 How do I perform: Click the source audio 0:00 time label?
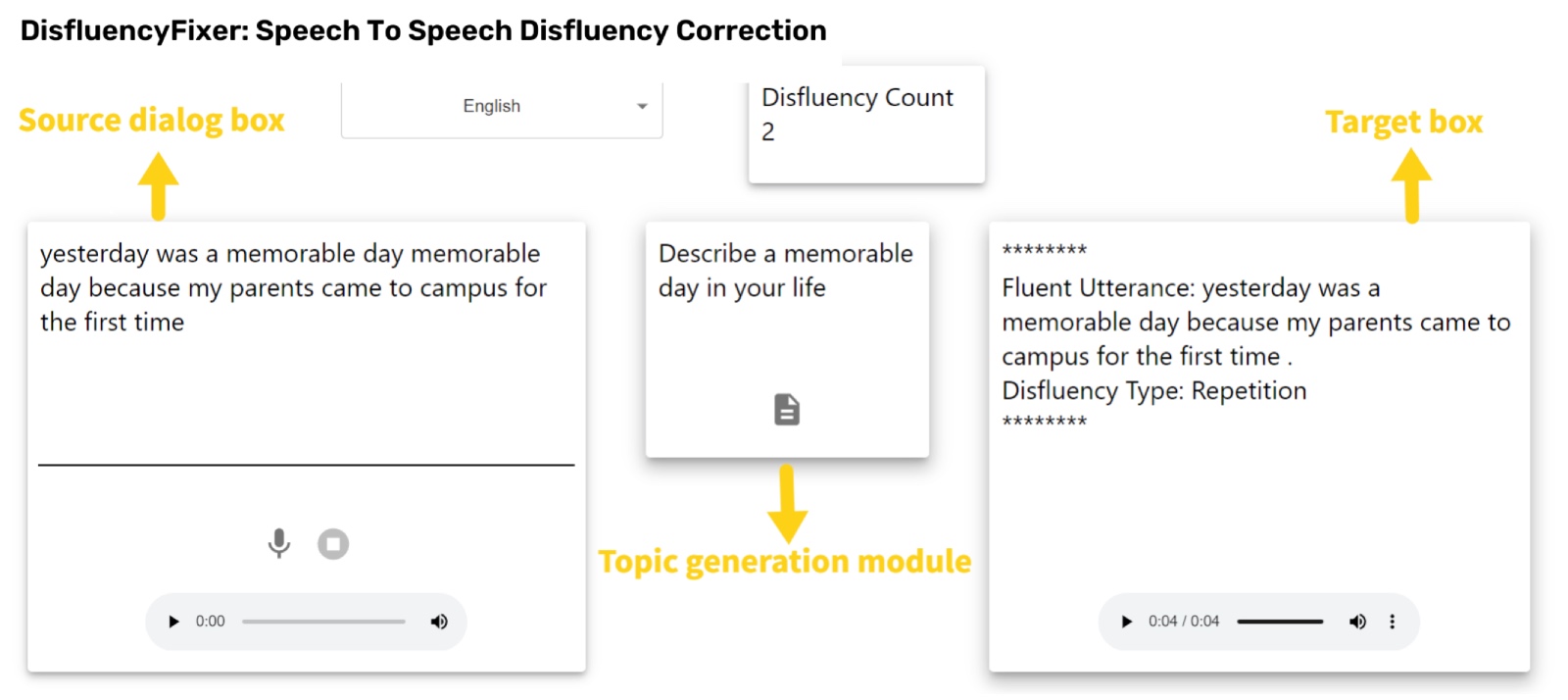coord(210,622)
